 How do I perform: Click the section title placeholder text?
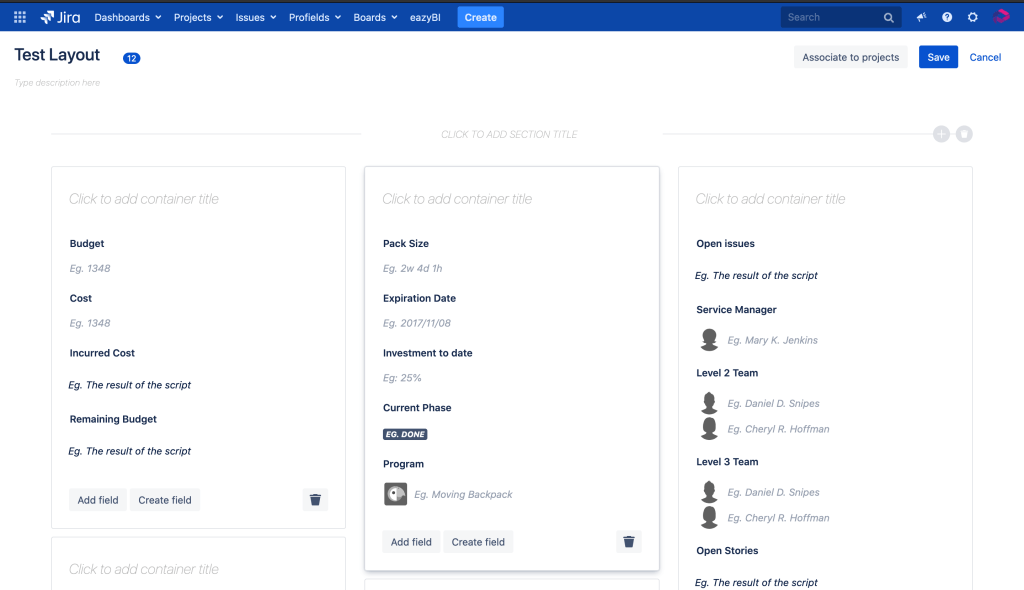509,134
